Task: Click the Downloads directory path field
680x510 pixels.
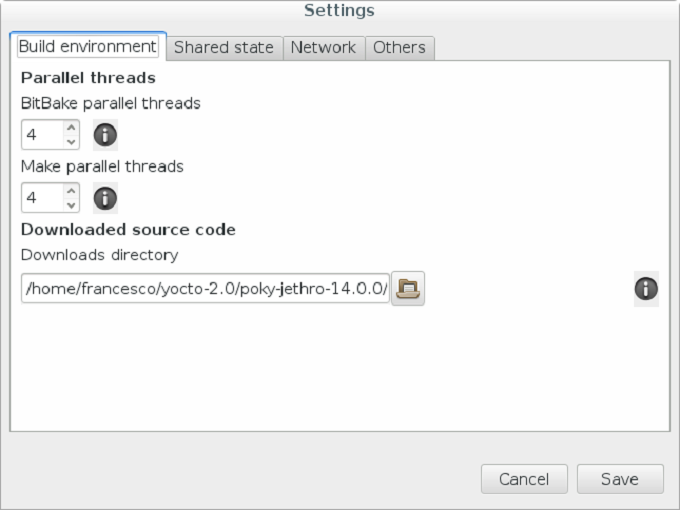Action: [205, 289]
